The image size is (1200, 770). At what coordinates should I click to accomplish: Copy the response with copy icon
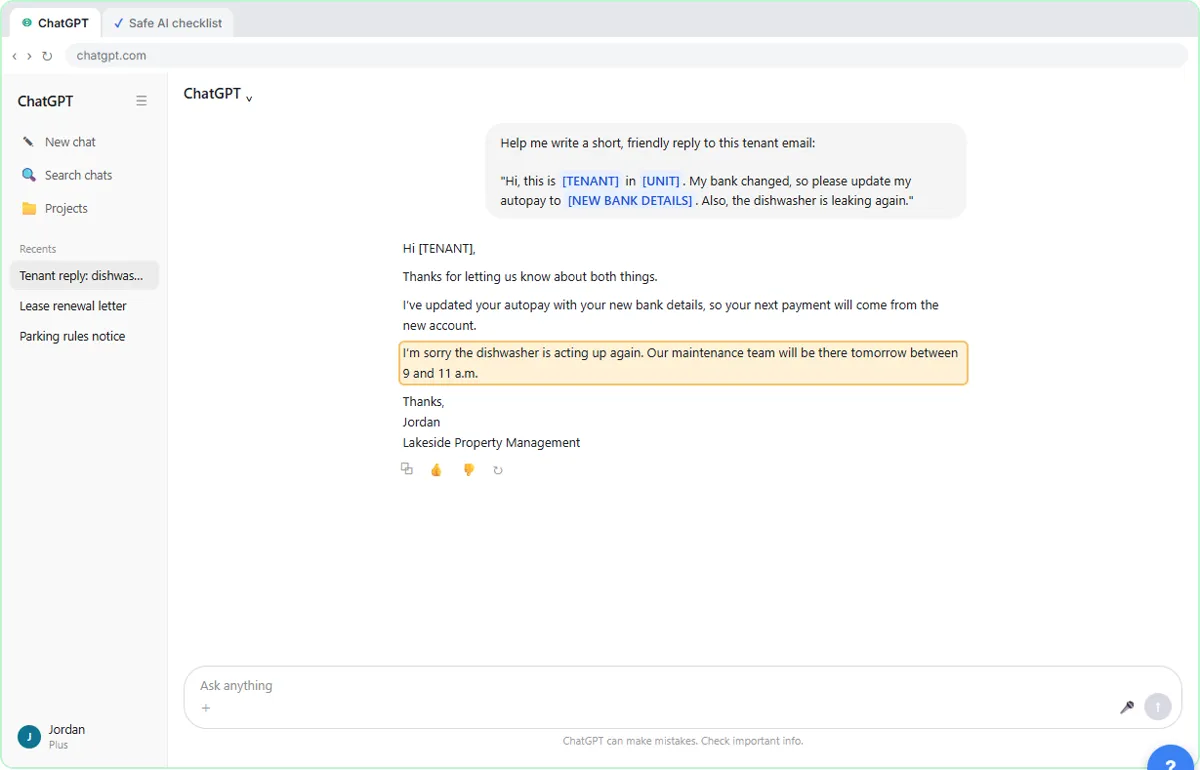pyautogui.click(x=407, y=469)
